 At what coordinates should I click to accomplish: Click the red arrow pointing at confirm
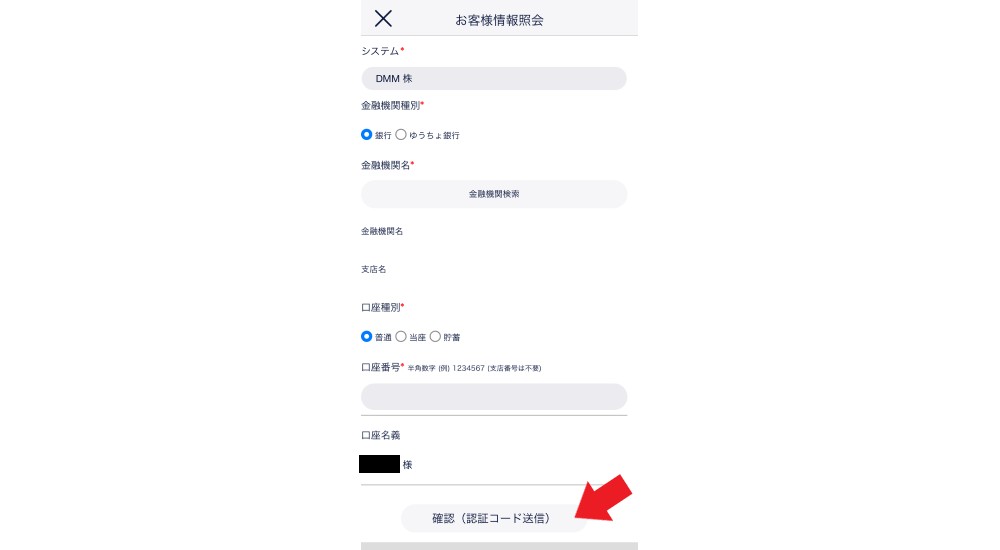coord(603,498)
